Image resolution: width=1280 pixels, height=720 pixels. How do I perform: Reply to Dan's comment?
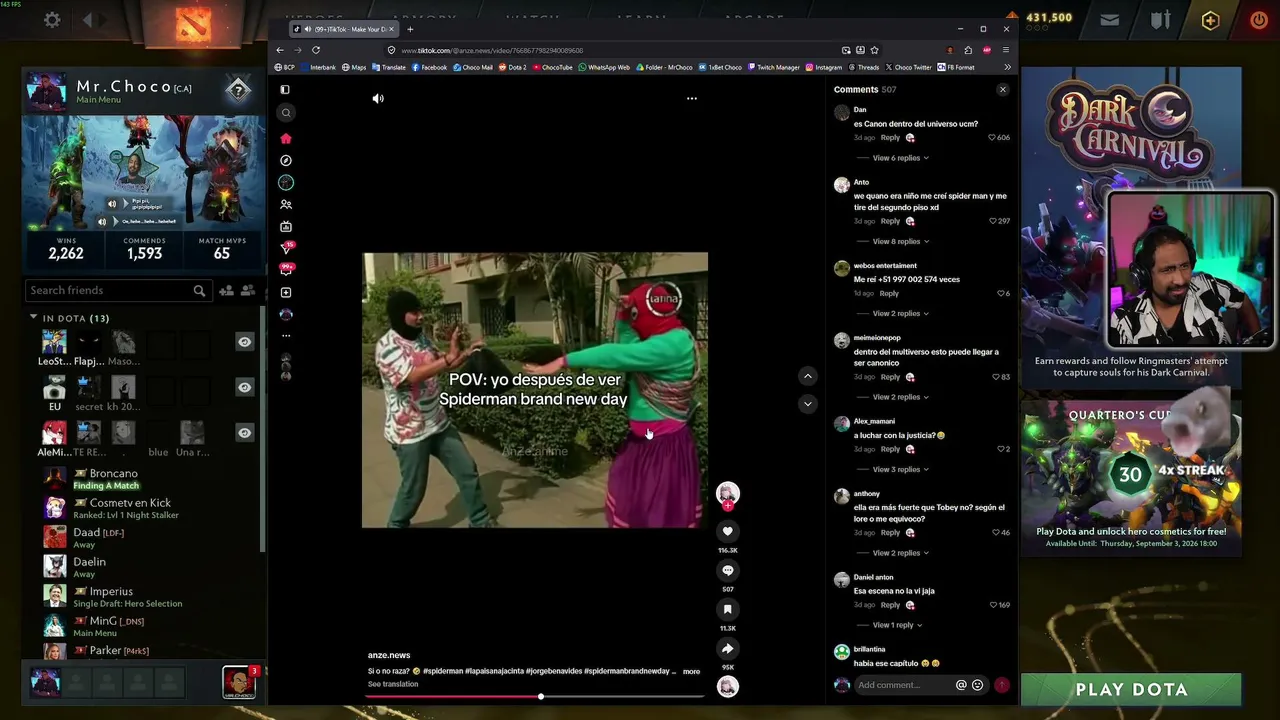pos(890,137)
